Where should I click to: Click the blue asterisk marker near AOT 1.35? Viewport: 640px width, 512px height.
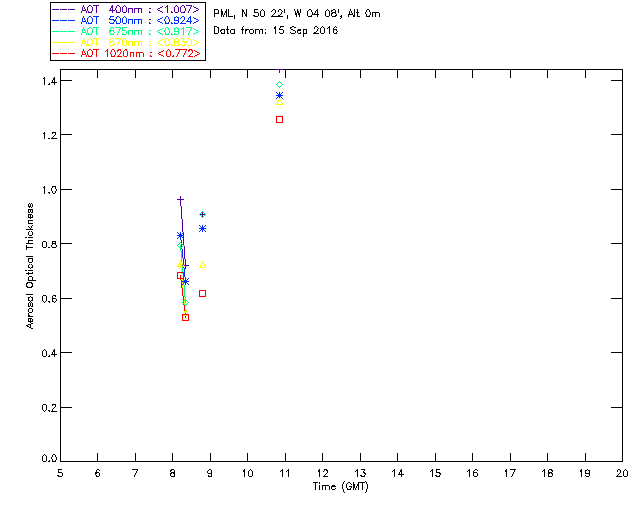tap(280, 96)
